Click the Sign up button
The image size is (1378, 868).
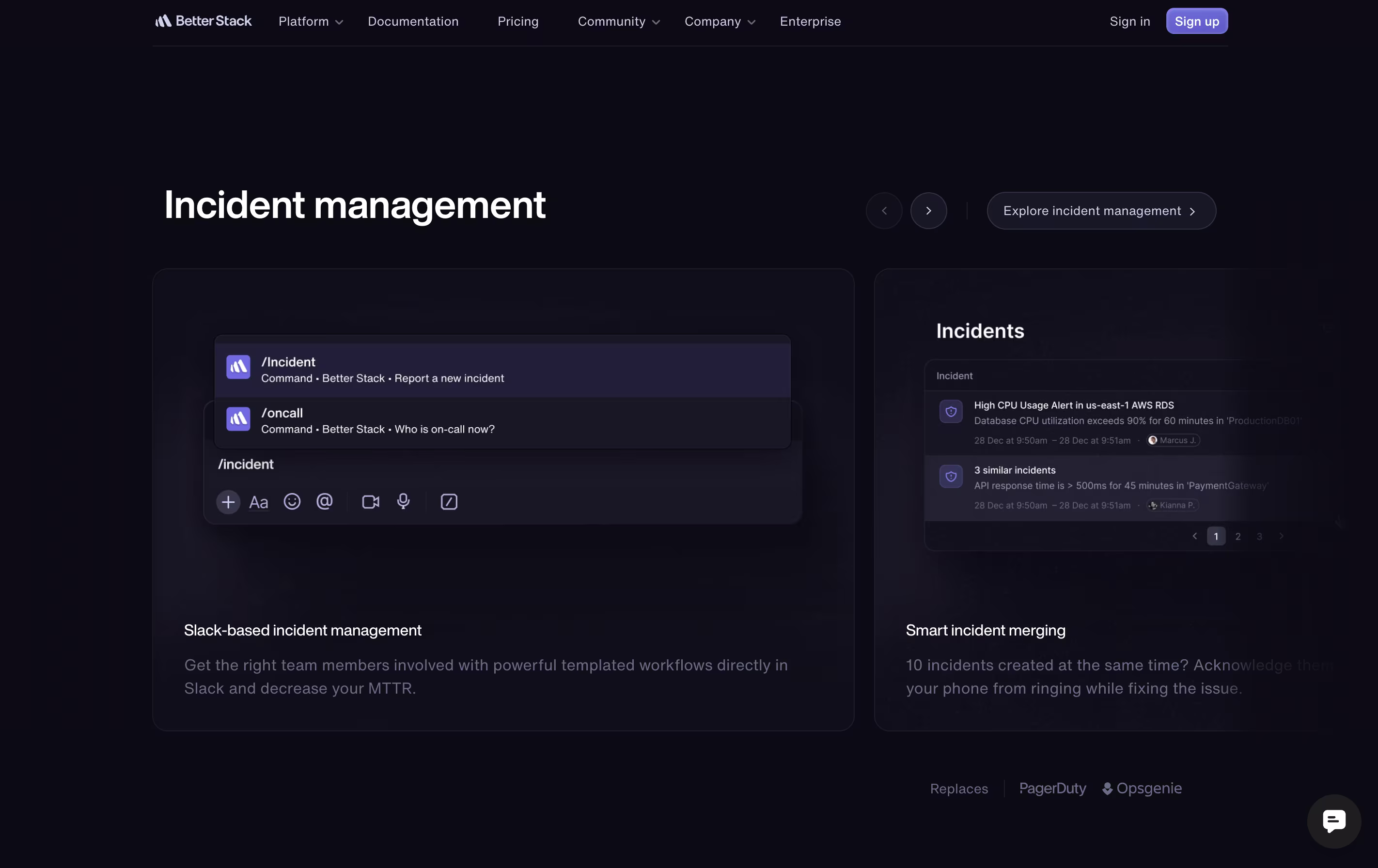coord(1197,21)
